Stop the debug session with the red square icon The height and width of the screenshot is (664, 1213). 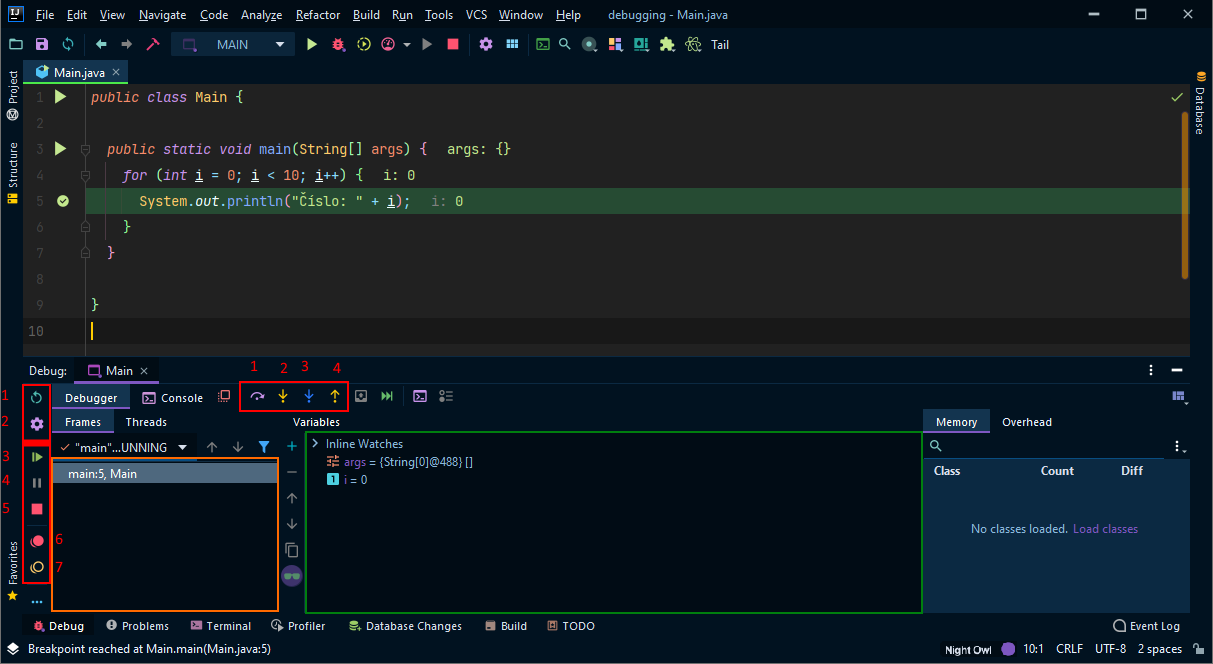click(x=36, y=509)
